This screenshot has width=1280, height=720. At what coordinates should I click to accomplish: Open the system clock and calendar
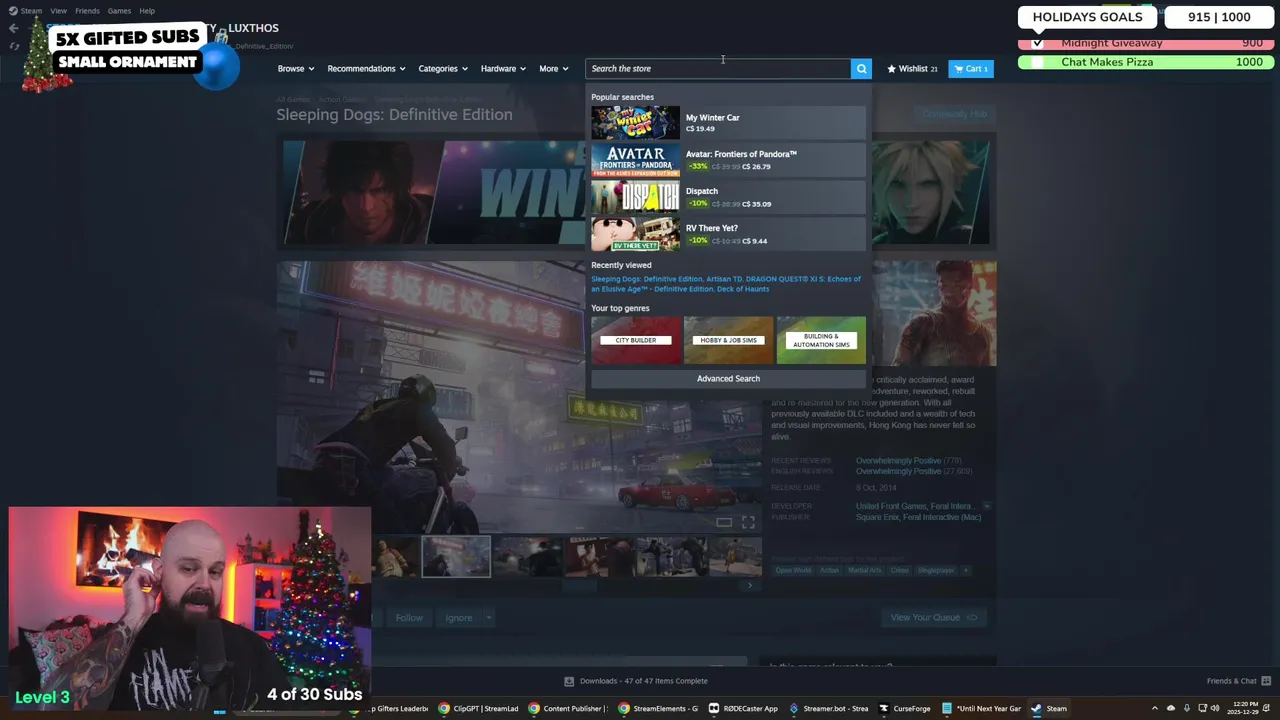[x=1241, y=708]
